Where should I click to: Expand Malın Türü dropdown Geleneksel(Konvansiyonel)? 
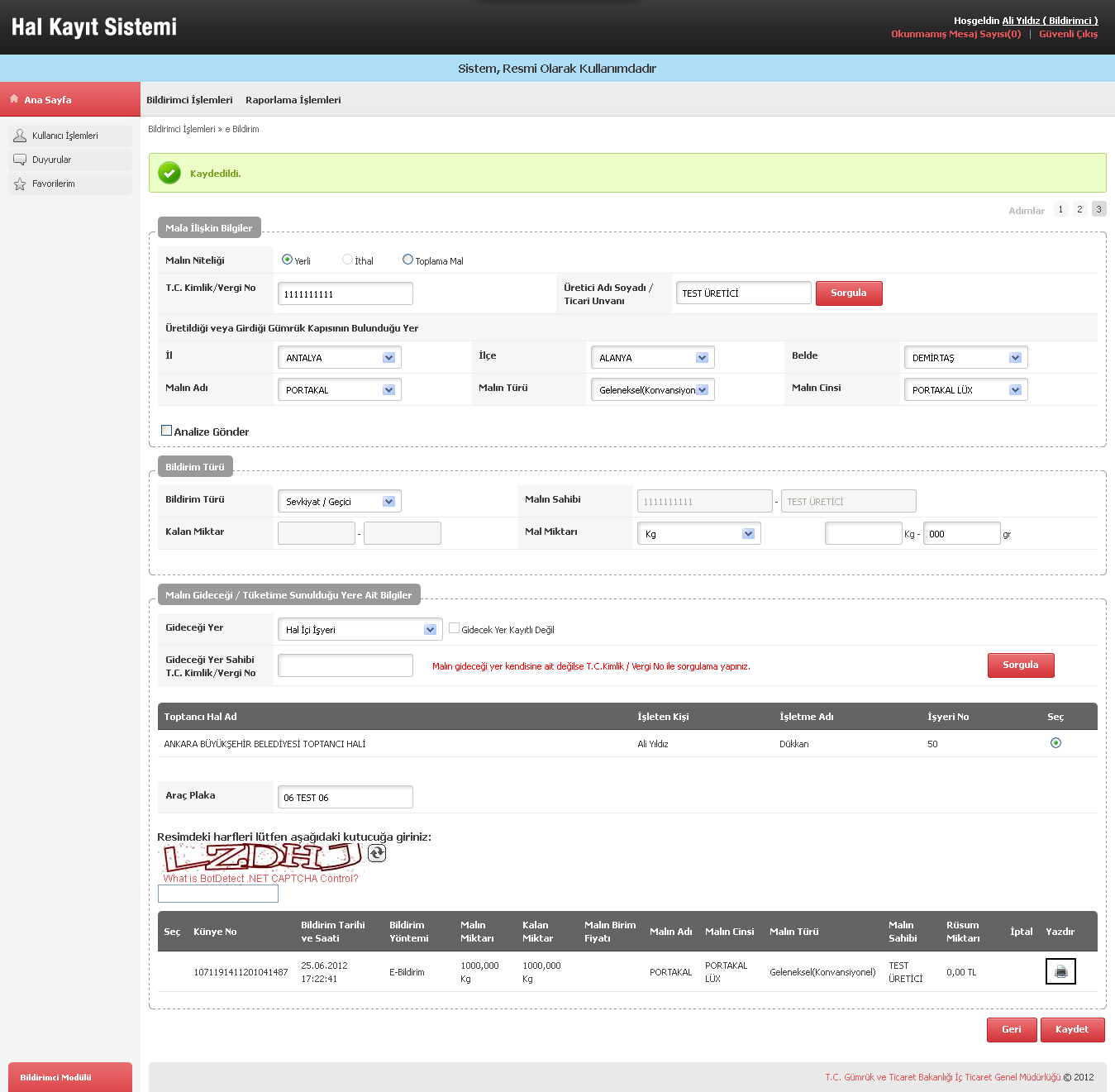pos(652,389)
